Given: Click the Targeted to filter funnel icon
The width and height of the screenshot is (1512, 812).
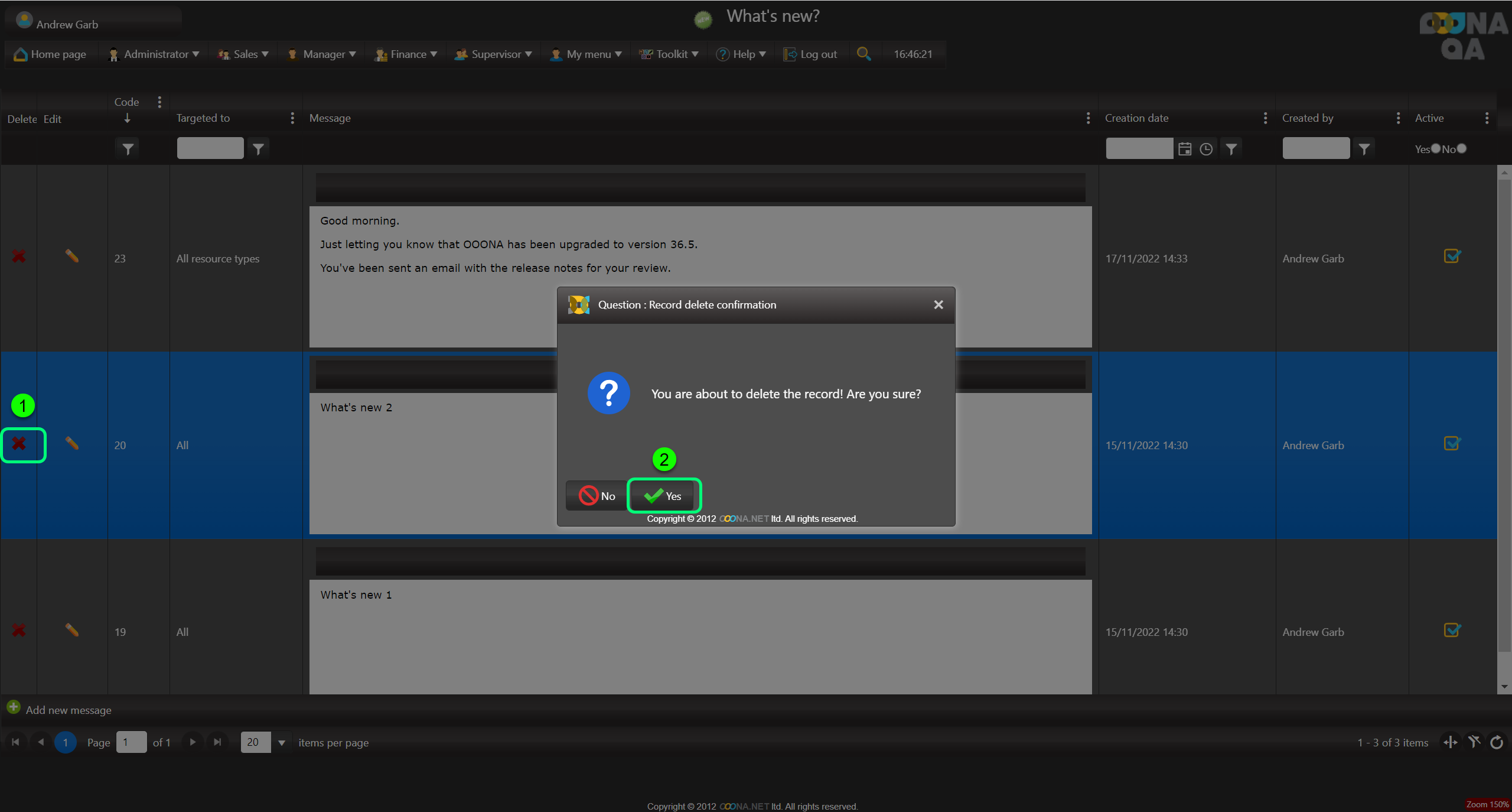Looking at the screenshot, I should point(258,149).
